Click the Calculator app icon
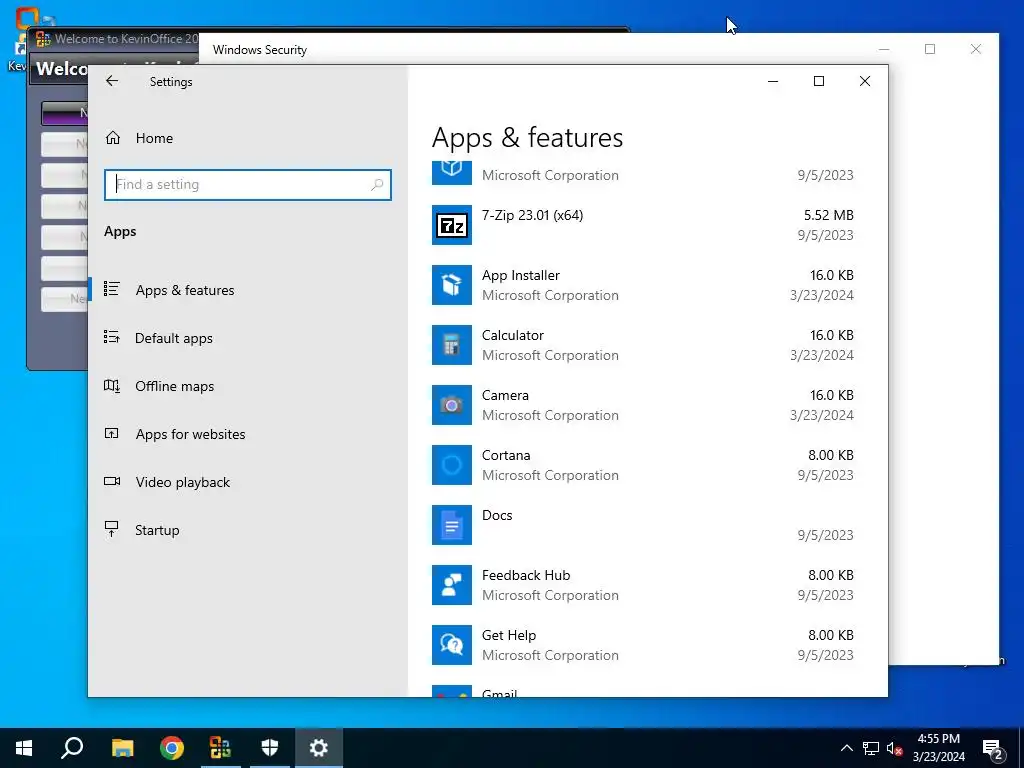Viewport: 1024px width, 768px height. click(451, 345)
